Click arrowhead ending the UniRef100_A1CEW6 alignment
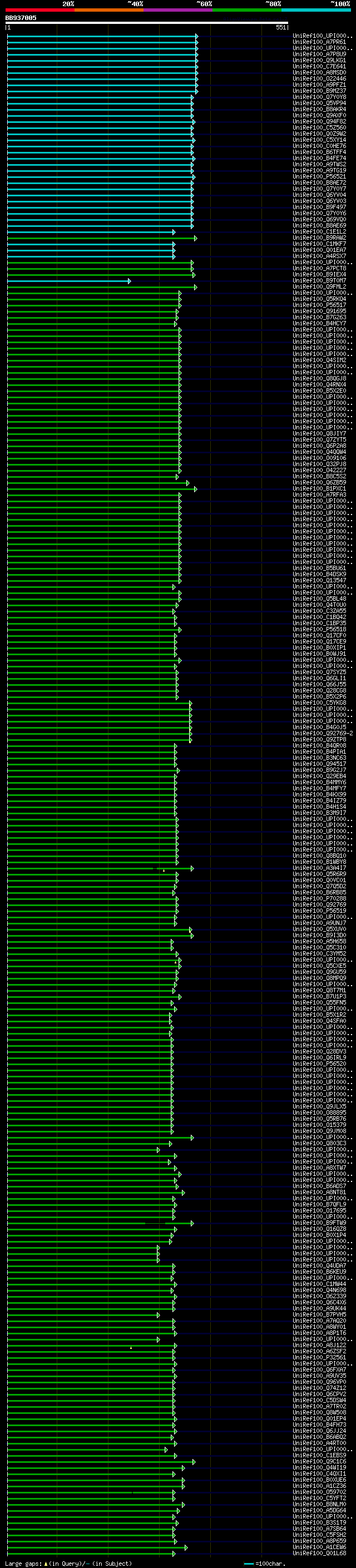Viewport: 356px width, 1568px height. pos(186,1547)
